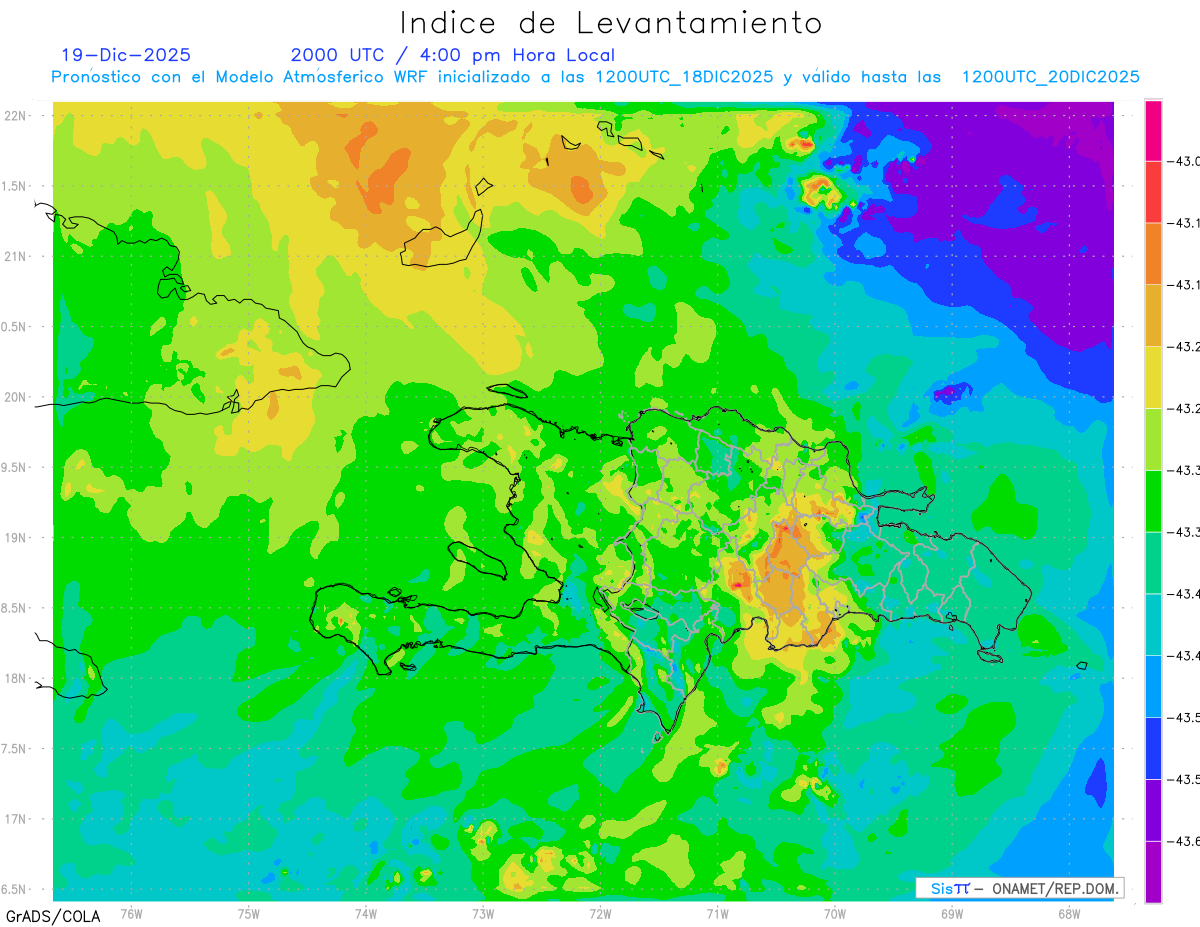The height and width of the screenshot is (927, 1200).
Task: Click the red swatch in the colorbar
Action: tap(1153, 192)
